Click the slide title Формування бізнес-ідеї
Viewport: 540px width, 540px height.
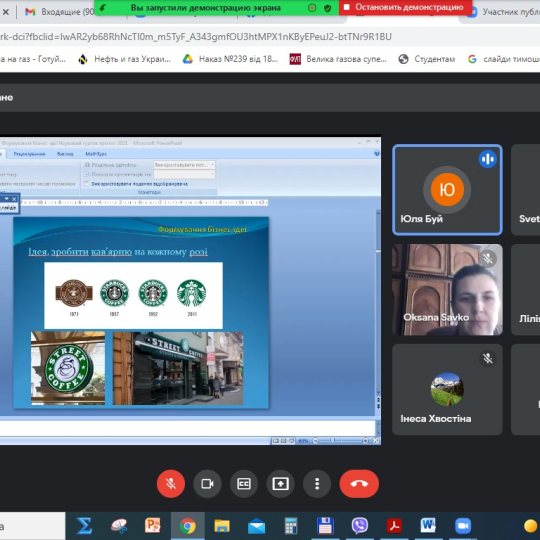point(202,229)
